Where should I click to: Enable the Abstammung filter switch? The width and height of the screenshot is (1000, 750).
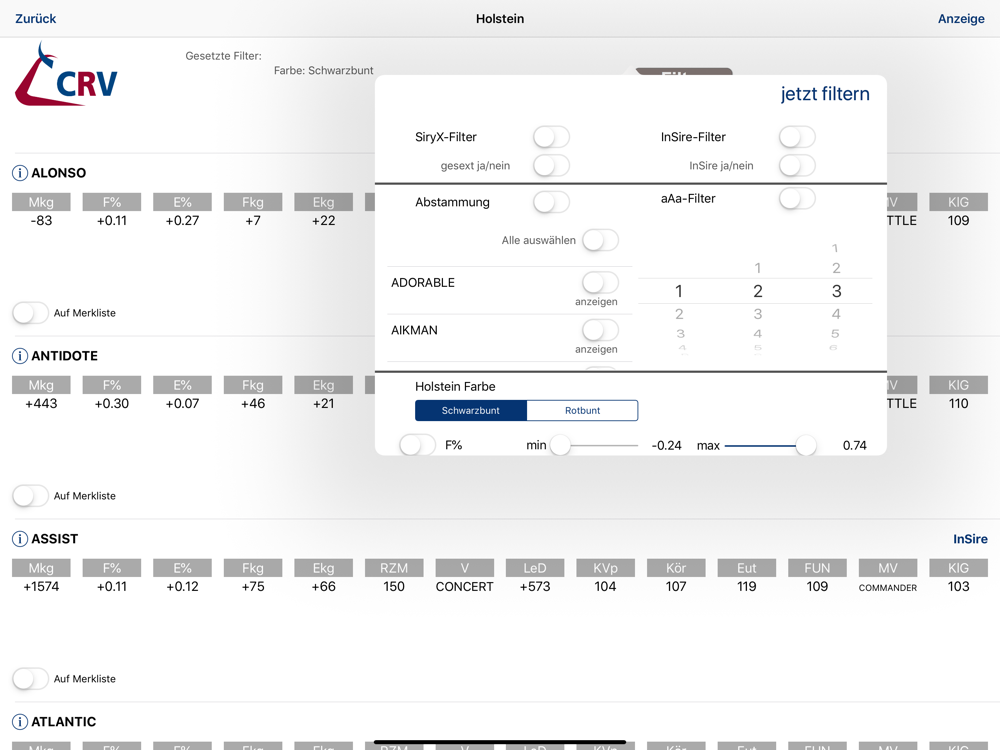coord(551,202)
